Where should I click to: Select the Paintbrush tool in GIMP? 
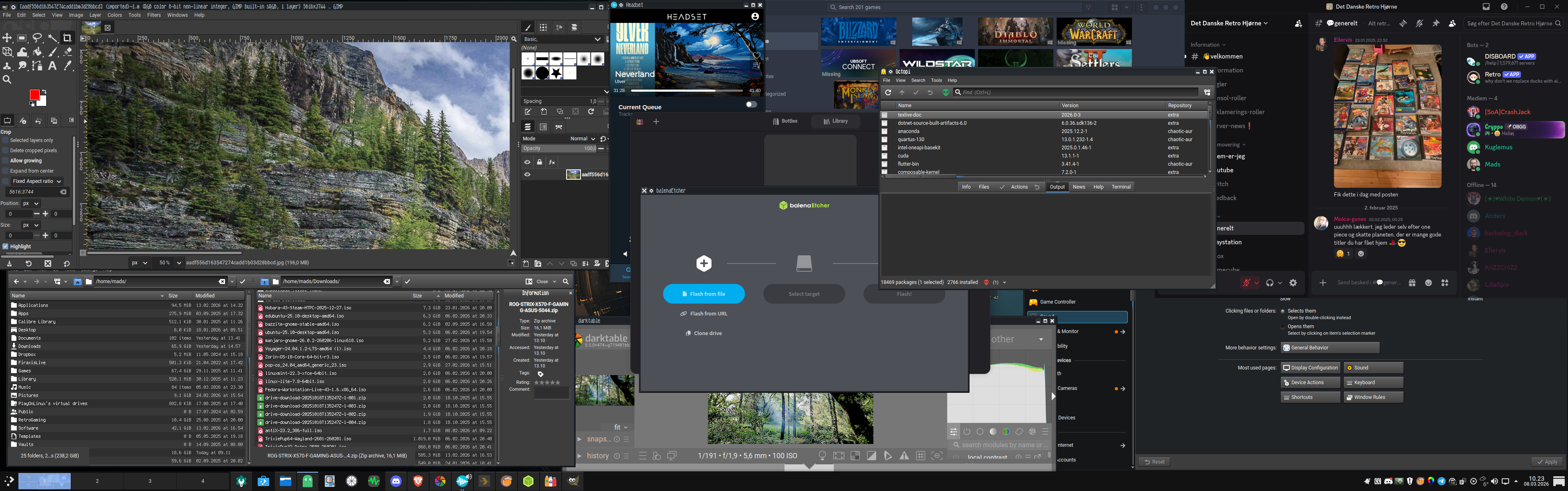(53, 52)
